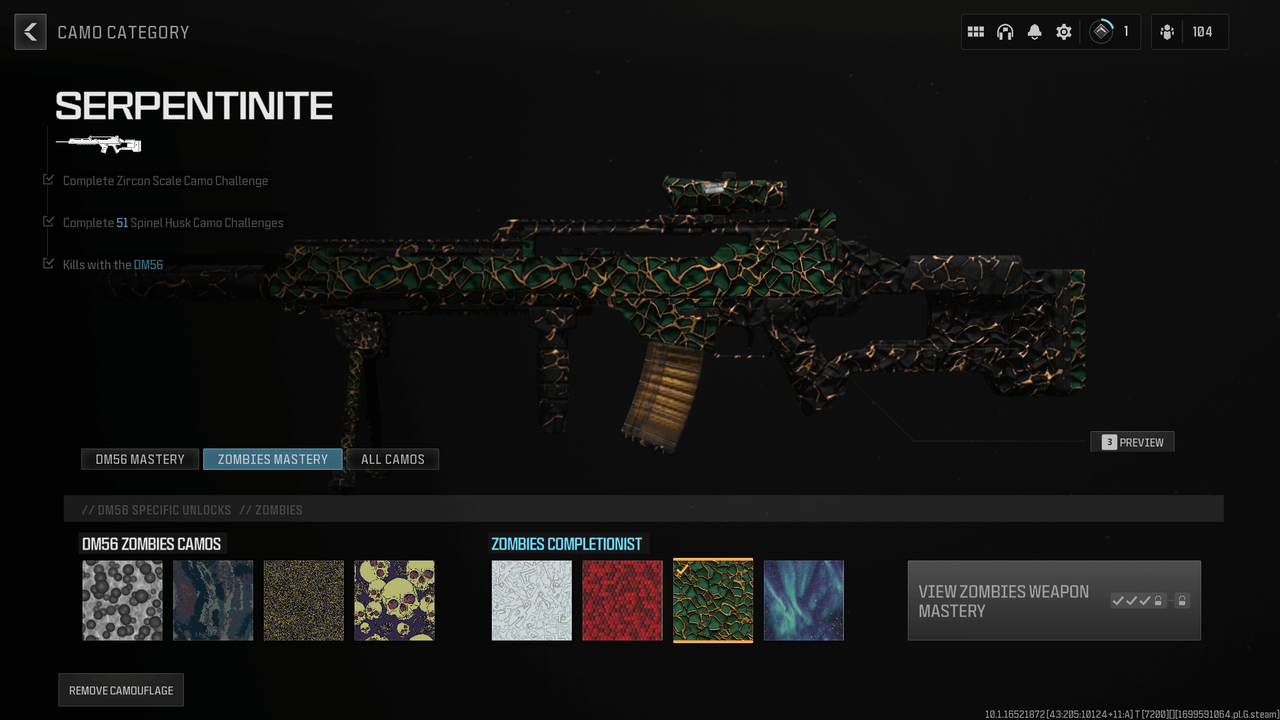Image resolution: width=1280 pixels, height=720 pixels.
Task: Click the REMOVE CAMOUFLAGE button
Action: tap(120, 689)
